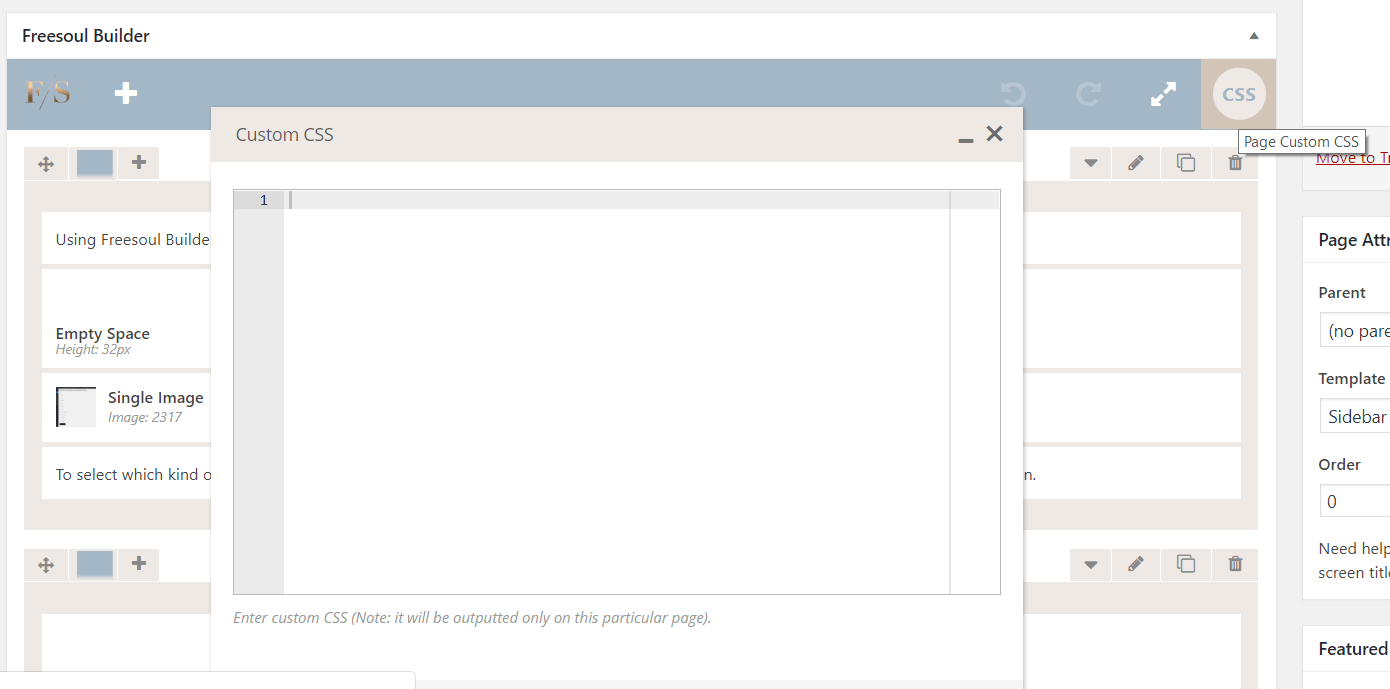Open the first row's column layout swatch
Image resolution: width=1390 pixels, height=689 pixels.
click(94, 163)
